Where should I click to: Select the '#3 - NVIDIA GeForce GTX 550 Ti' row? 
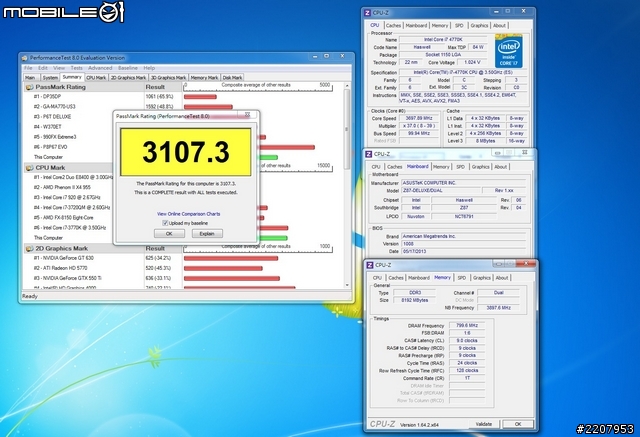[x=67, y=278]
